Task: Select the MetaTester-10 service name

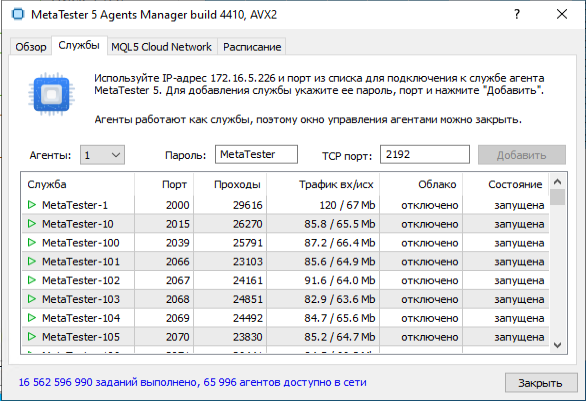Action: (x=78, y=223)
